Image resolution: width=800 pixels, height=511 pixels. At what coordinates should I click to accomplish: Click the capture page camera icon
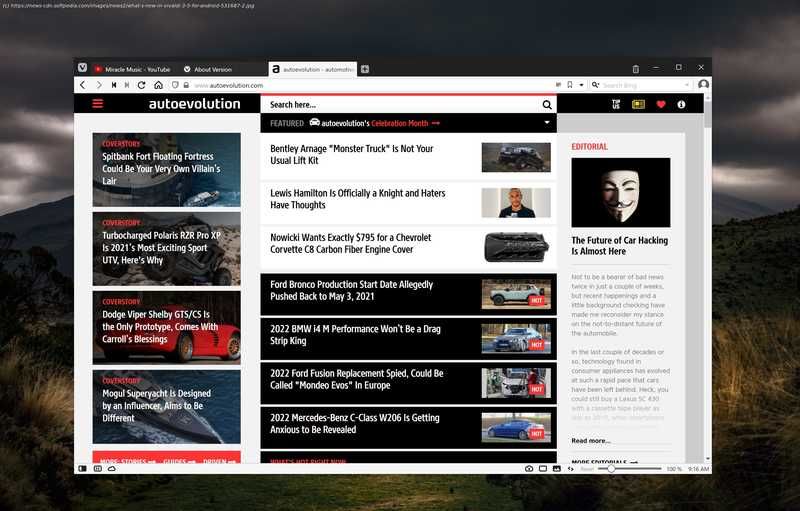[x=529, y=468]
